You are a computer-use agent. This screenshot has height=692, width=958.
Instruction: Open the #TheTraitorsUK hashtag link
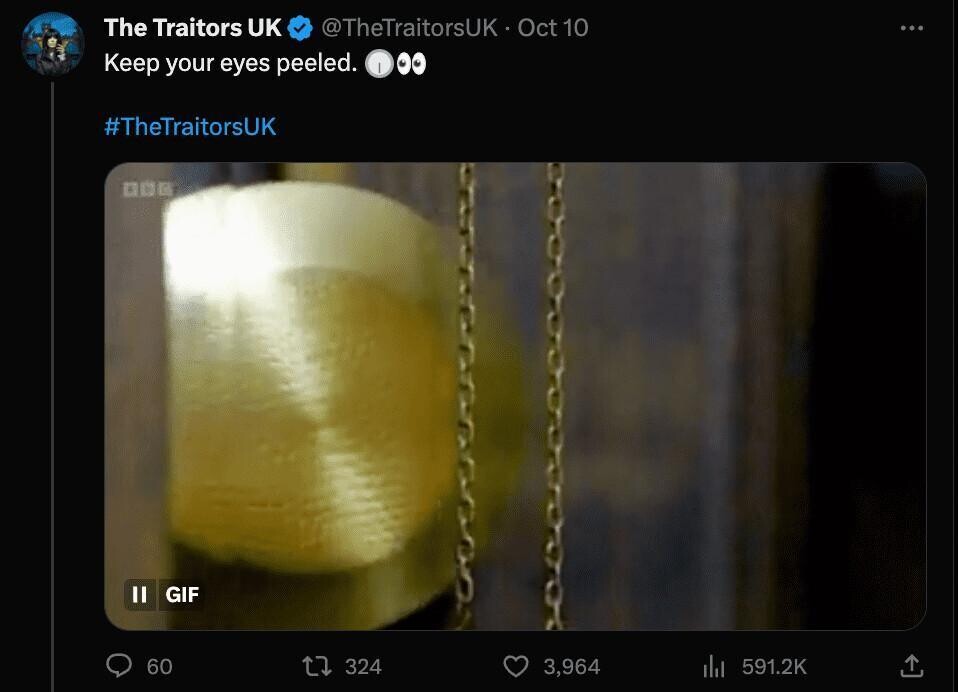190,126
